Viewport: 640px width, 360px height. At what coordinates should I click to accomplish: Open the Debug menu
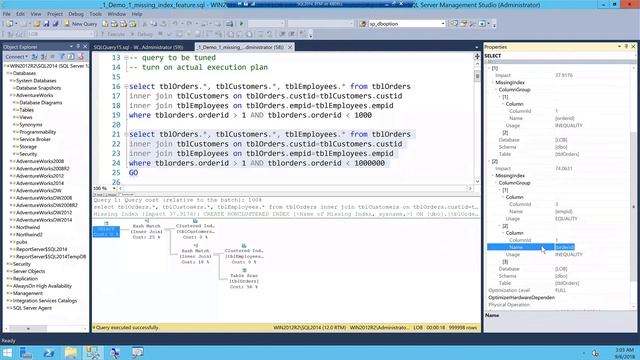tap(76, 14)
